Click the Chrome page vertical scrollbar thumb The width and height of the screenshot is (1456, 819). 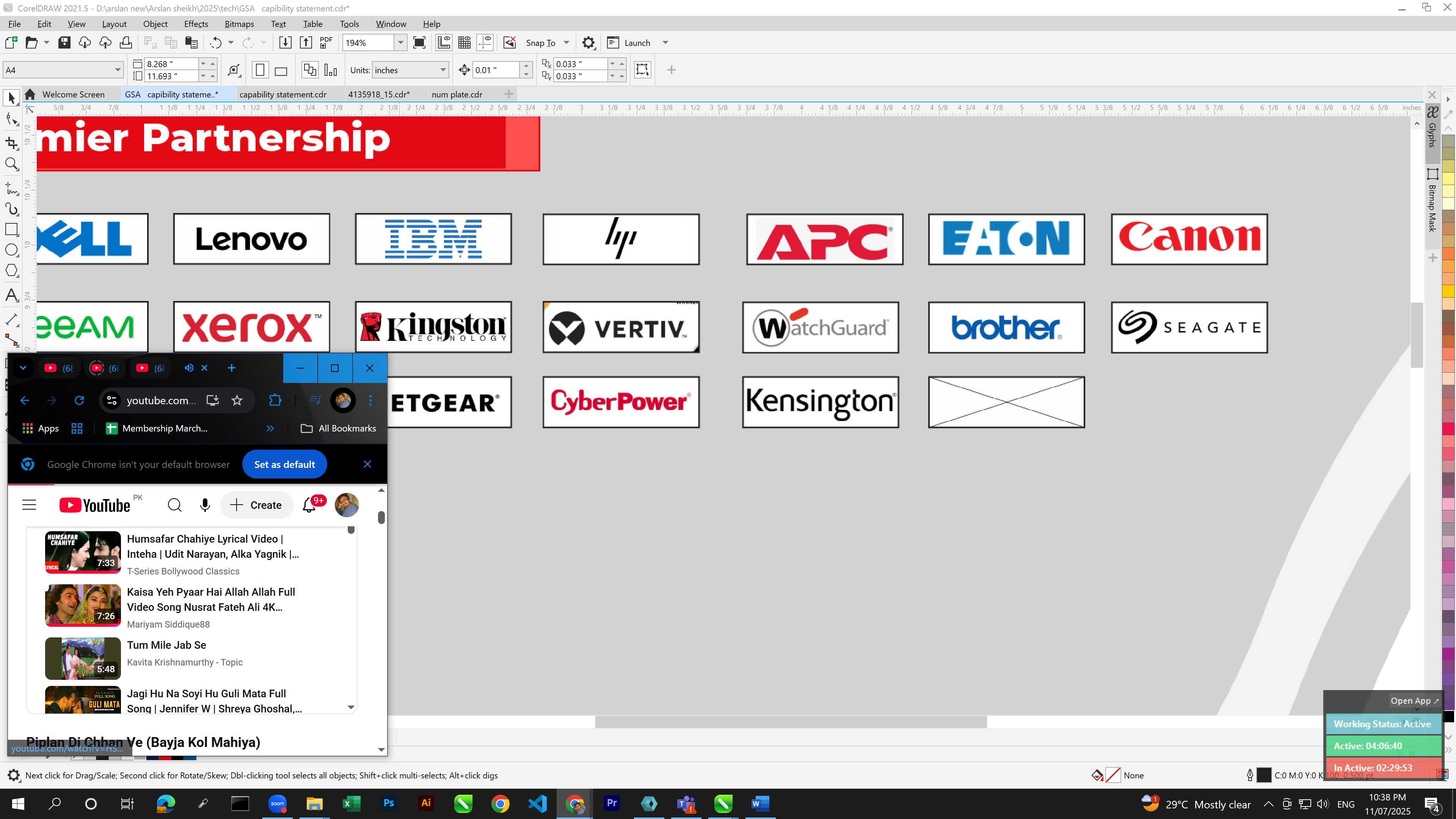click(381, 517)
